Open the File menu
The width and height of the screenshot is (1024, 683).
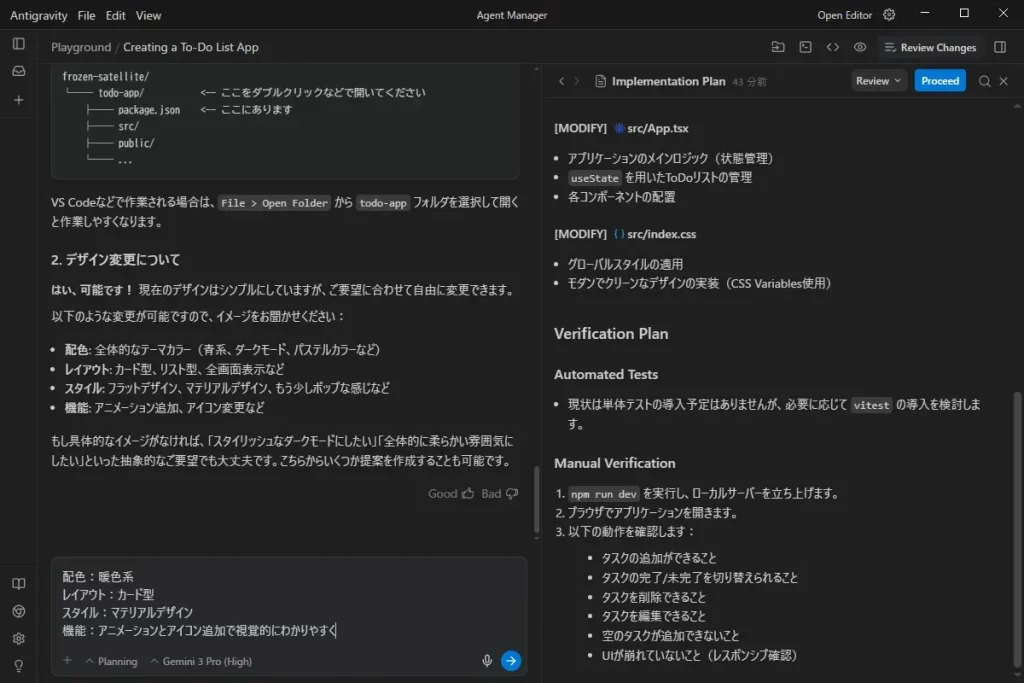(86, 15)
